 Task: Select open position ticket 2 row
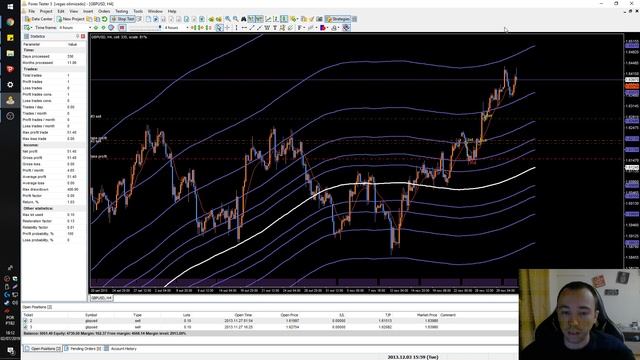pyautogui.click(x=269, y=321)
